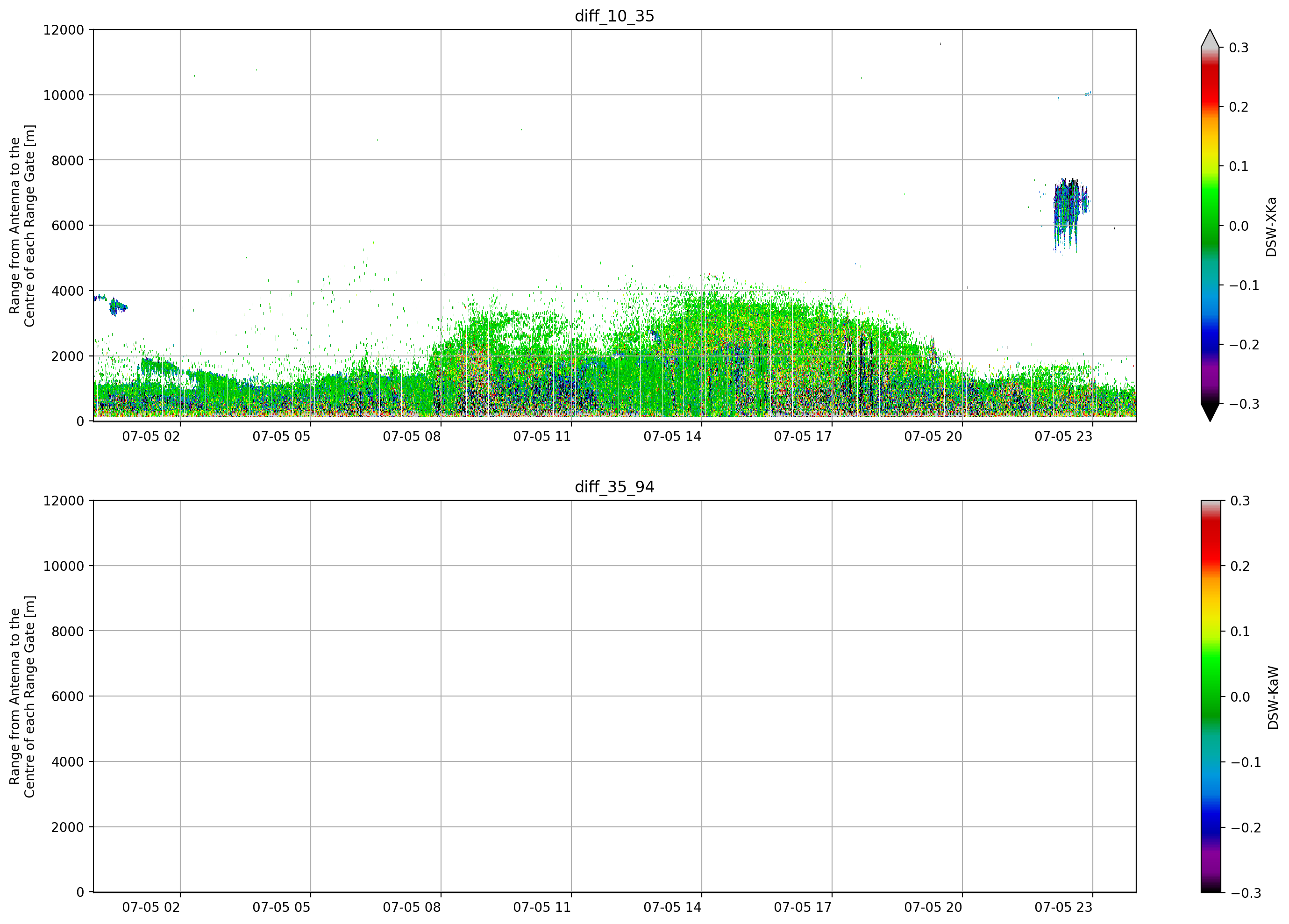This screenshot has width=1289, height=924.
Task: Click the 0.3 tick on DSW-XKa colorbar
Action: [x=1239, y=48]
